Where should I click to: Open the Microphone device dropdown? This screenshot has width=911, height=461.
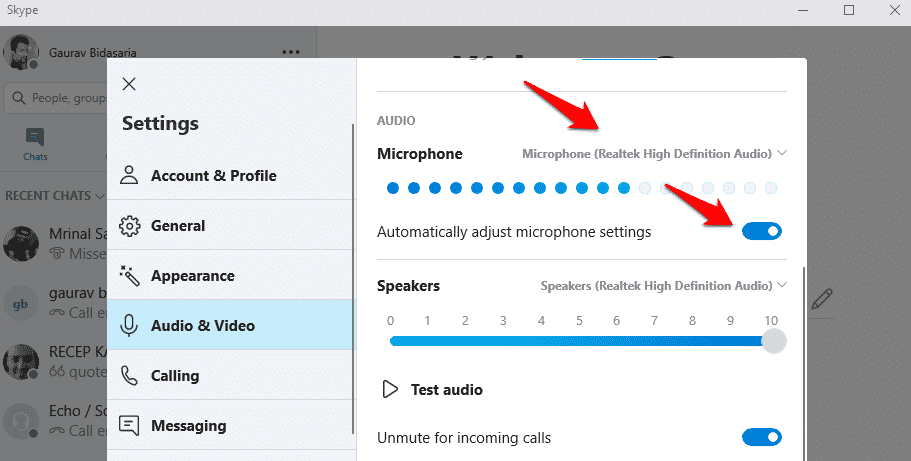(654, 153)
